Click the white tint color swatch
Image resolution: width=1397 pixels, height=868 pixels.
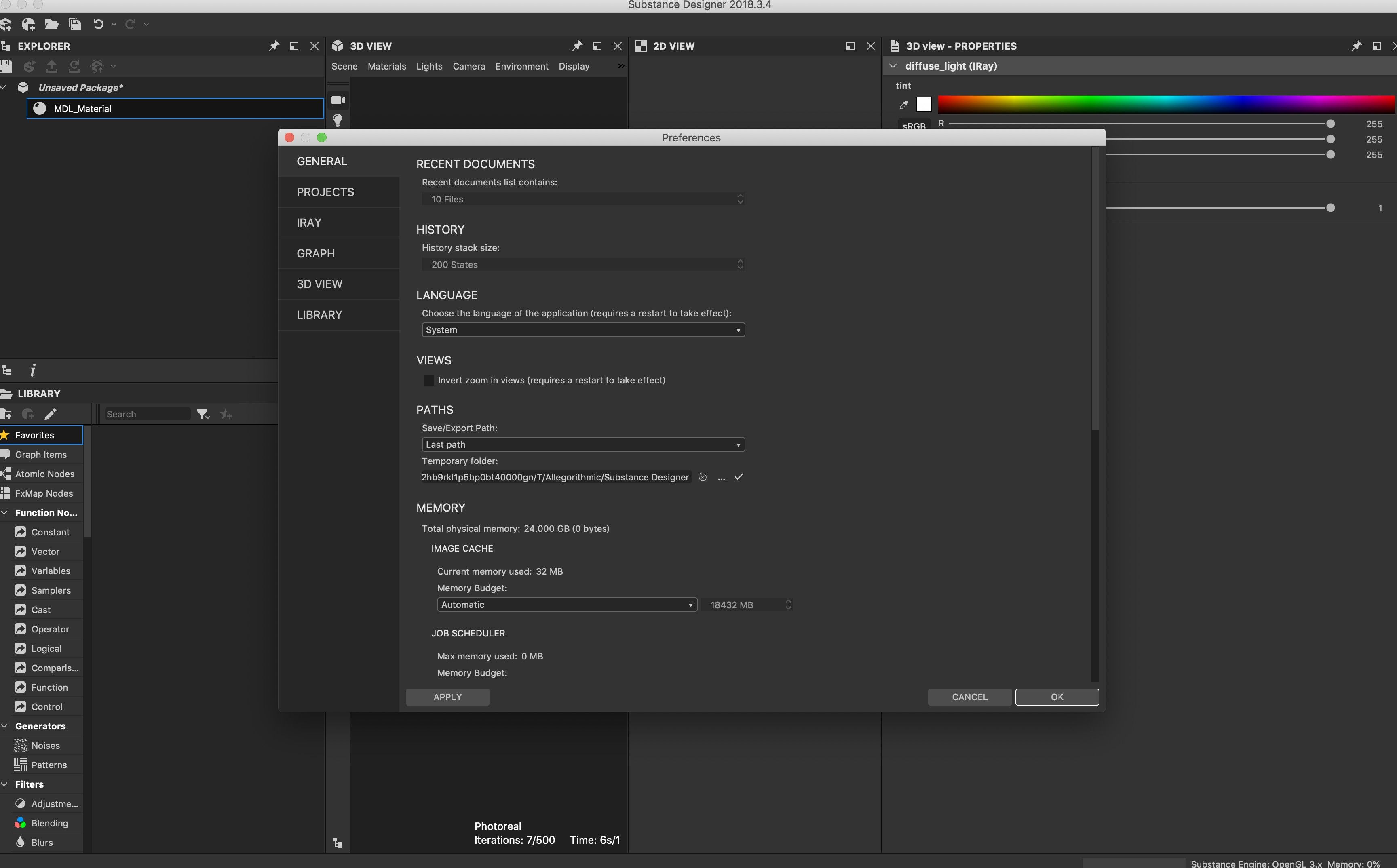924,105
